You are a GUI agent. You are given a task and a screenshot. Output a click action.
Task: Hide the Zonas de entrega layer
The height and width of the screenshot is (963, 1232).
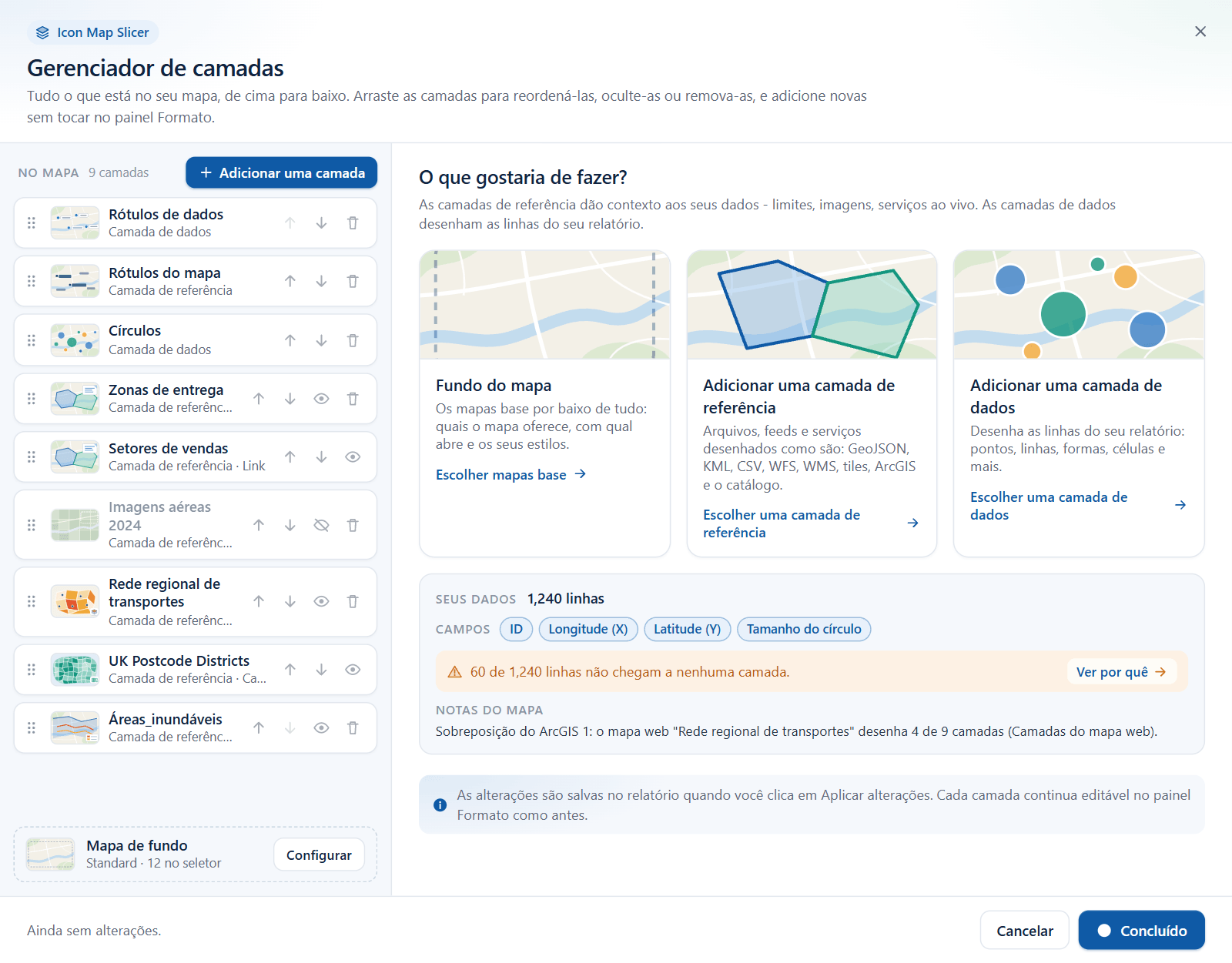(x=321, y=399)
